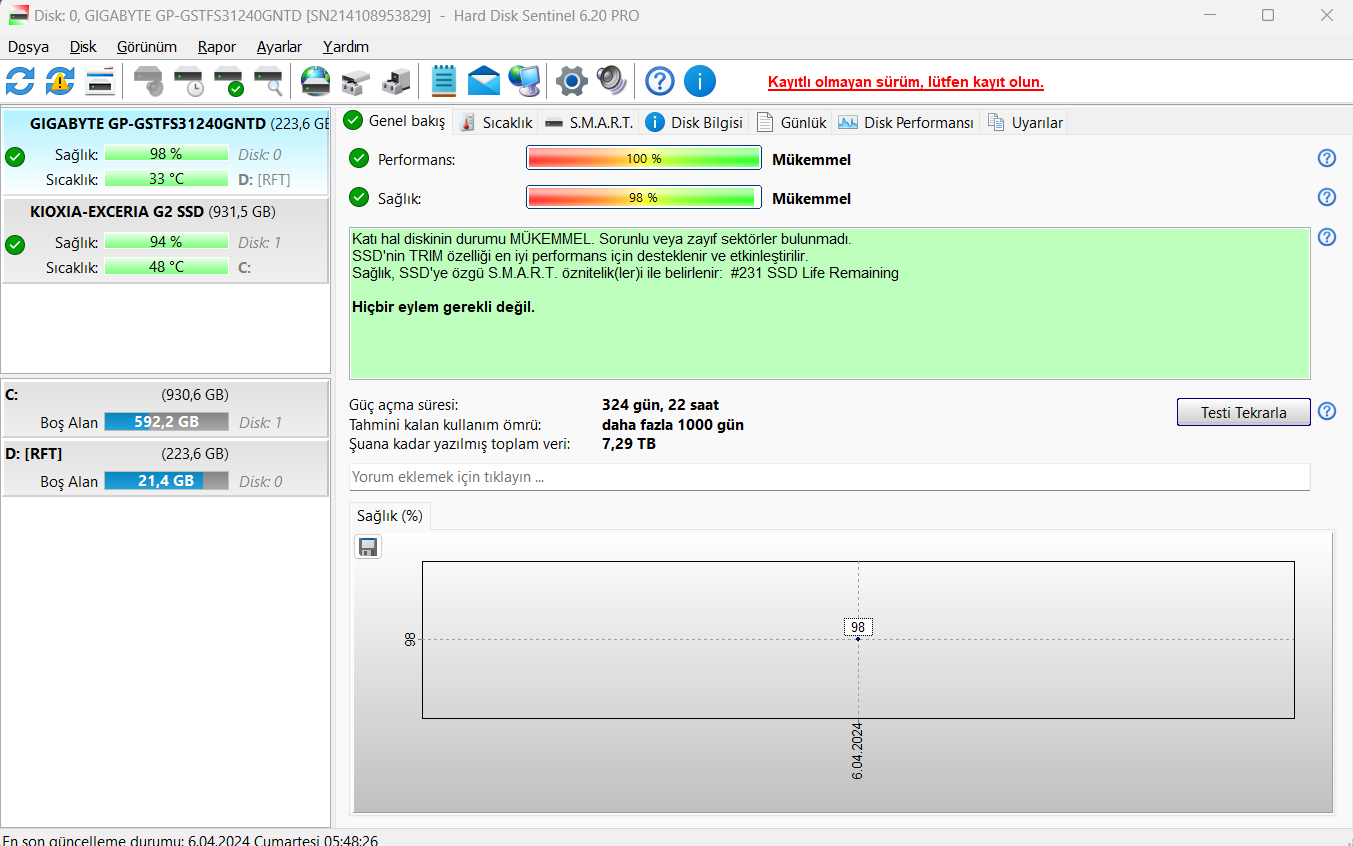Click the total written value 7,29 TB
Image resolution: width=1353 pixels, height=846 pixels.
click(629, 443)
